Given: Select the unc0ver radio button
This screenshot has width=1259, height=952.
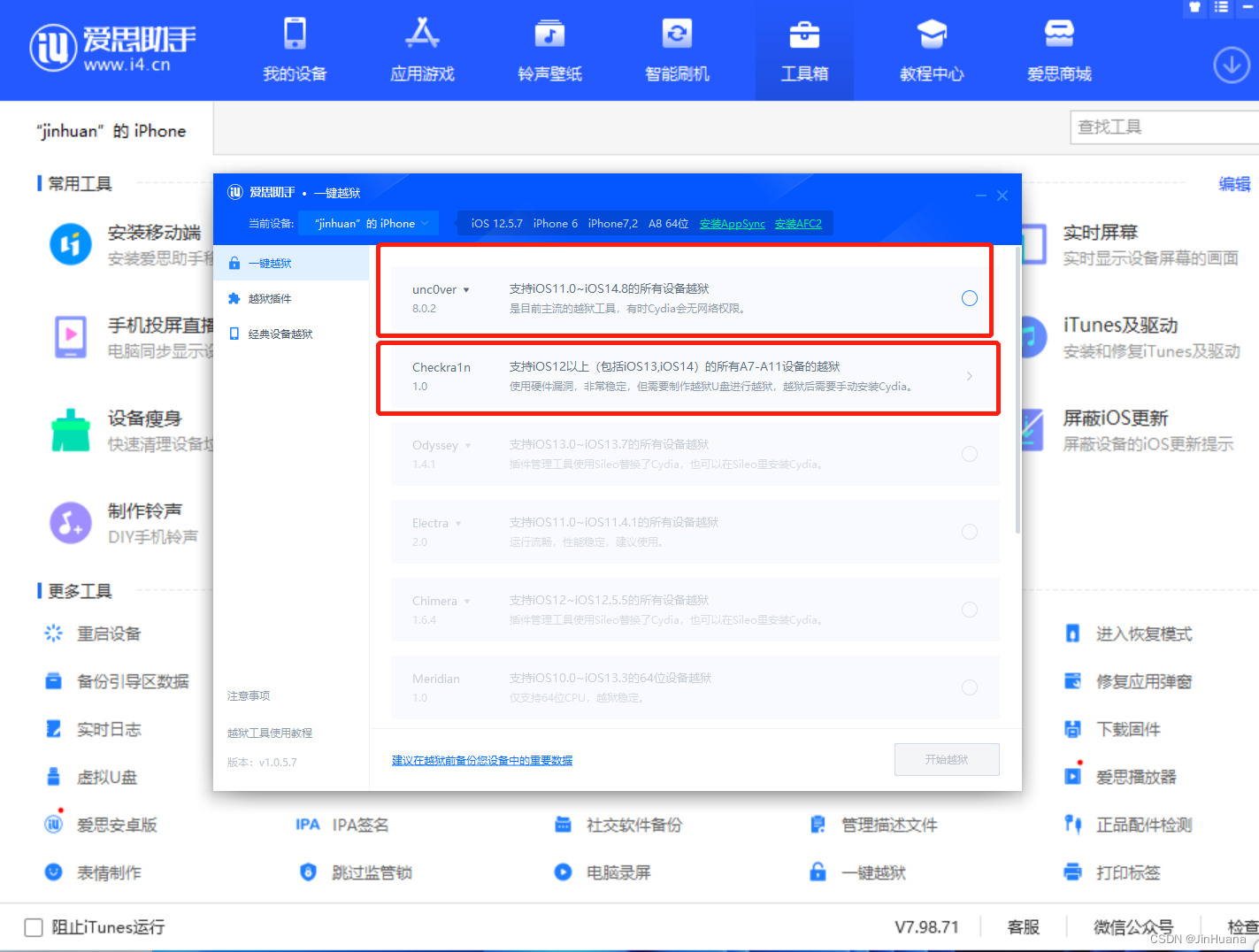Looking at the screenshot, I should tap(970, 298).
